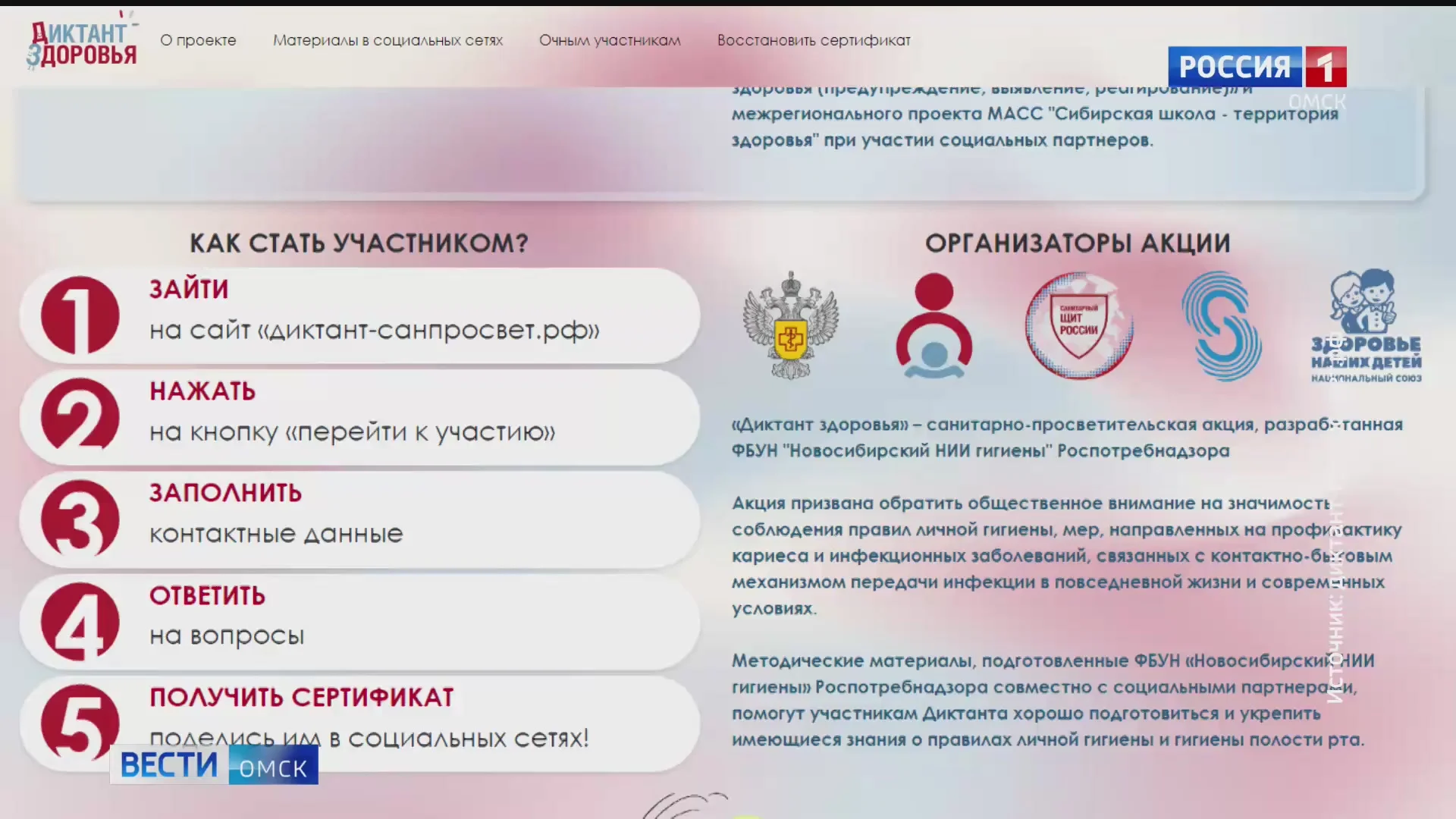Click the "Сибирская школа - территория" project text
1456x819 pixels.
(1194, 114)
